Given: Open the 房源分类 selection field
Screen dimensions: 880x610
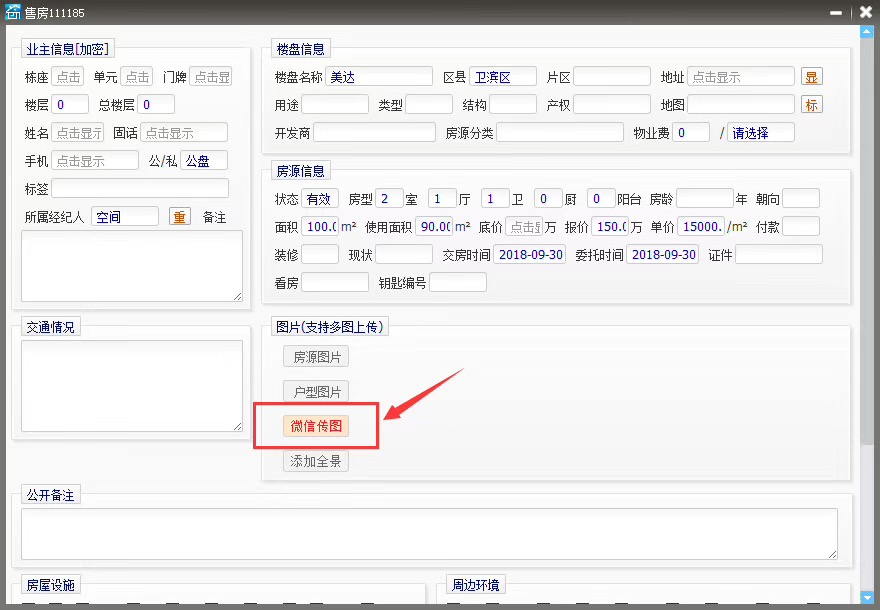Looking at the screenshot, I should (560, 133).
